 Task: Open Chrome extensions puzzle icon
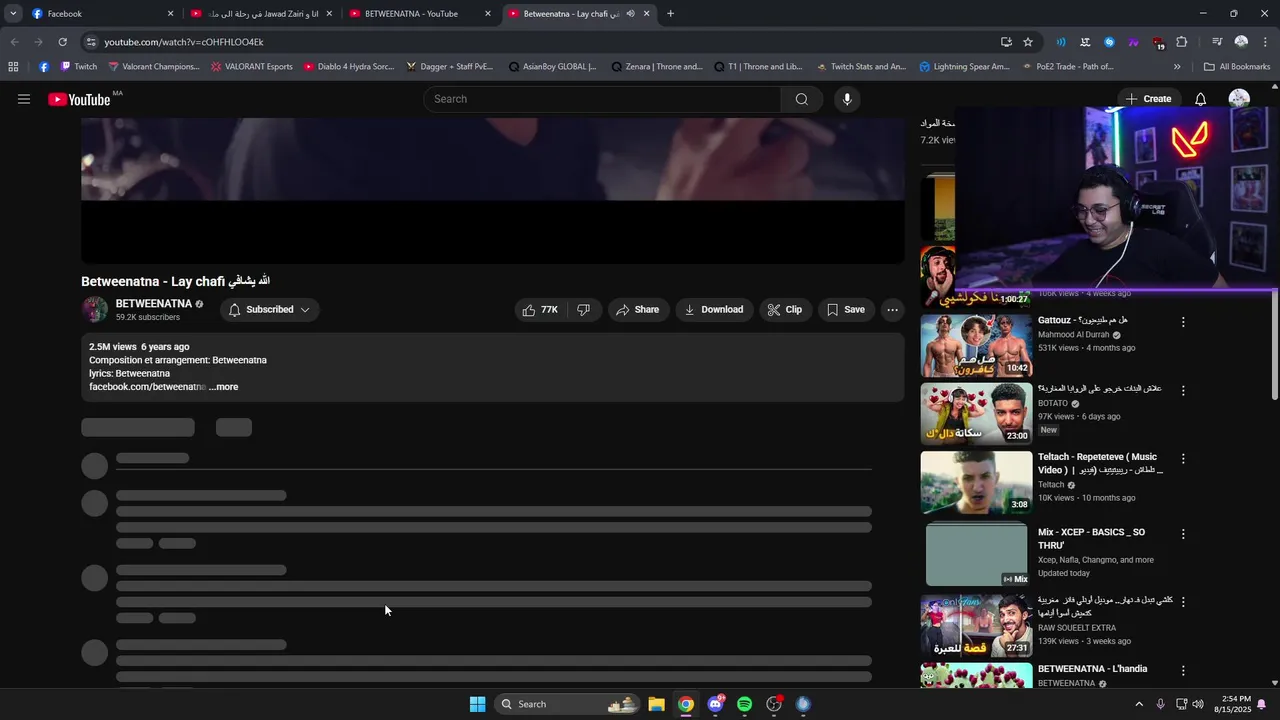click(1182, 42)
